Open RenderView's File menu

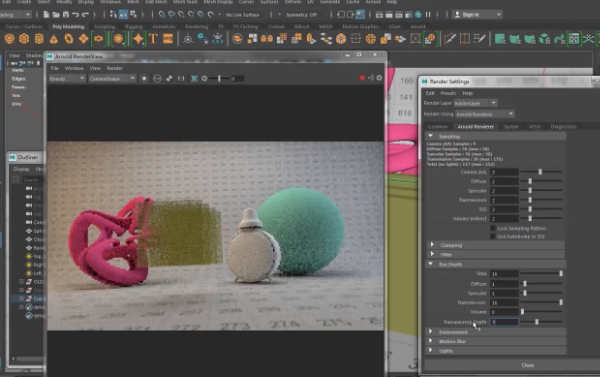pos(55,68)
